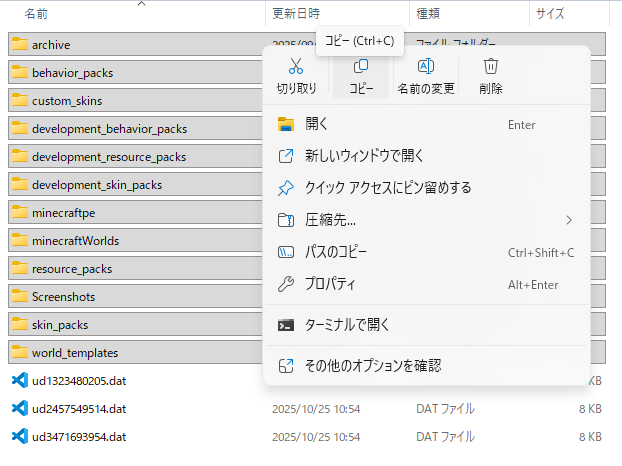Image resolution: width=622 pixels, height=466 pixels.
Task: Click the Copy (コピー) icon
Action: point(361,67)
